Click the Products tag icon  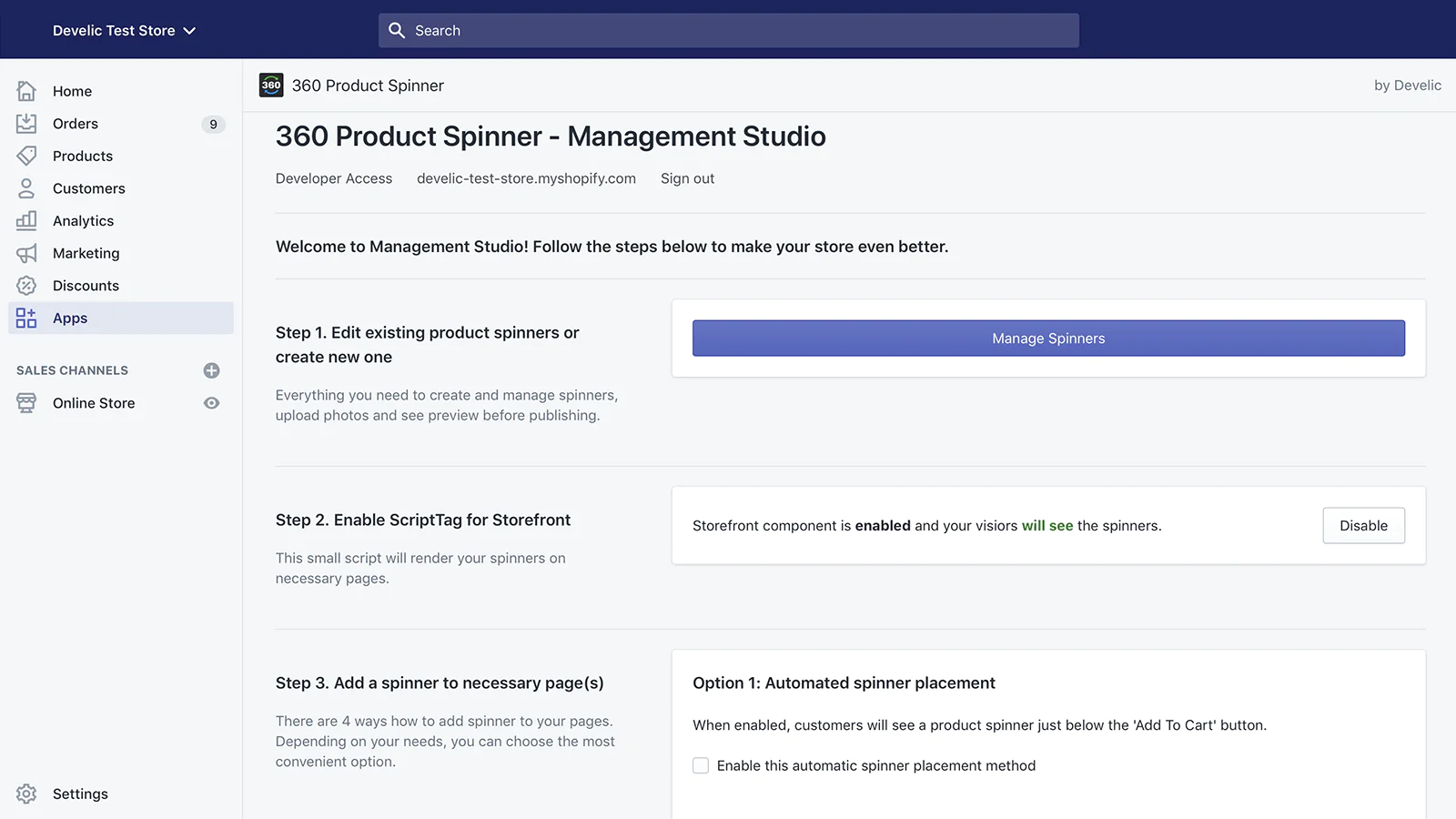pyautogui.click(x=26, y=156)
